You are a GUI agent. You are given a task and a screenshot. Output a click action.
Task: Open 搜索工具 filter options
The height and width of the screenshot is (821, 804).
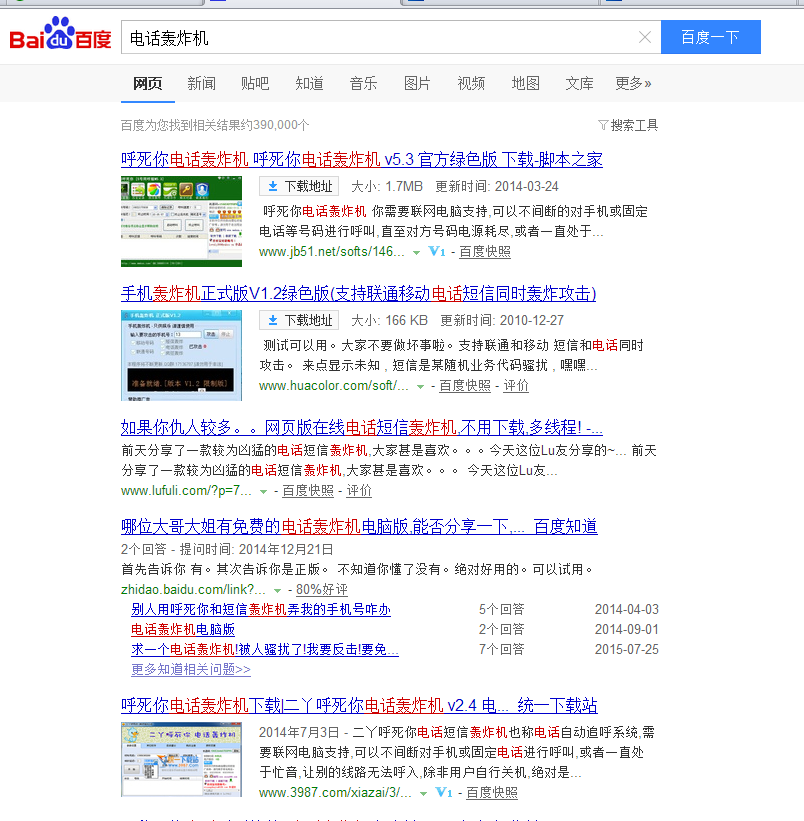[x=628, y=125]
